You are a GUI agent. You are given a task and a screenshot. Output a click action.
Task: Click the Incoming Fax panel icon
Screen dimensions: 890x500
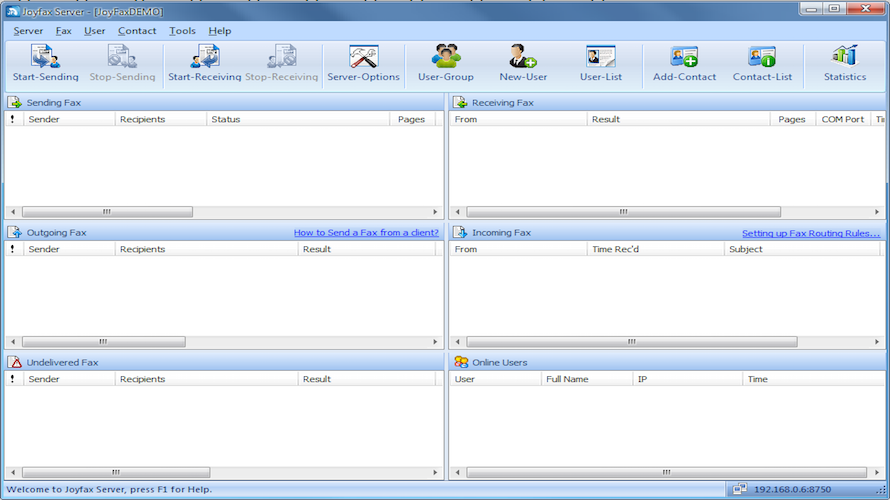(460, 232)
